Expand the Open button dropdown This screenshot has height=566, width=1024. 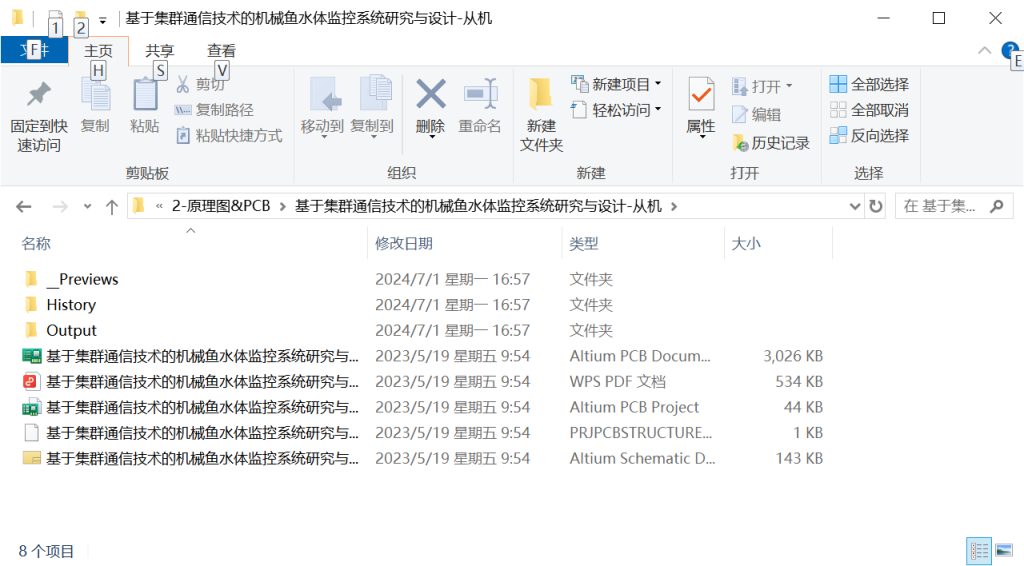pyautogui.click(x=789, y=86)
